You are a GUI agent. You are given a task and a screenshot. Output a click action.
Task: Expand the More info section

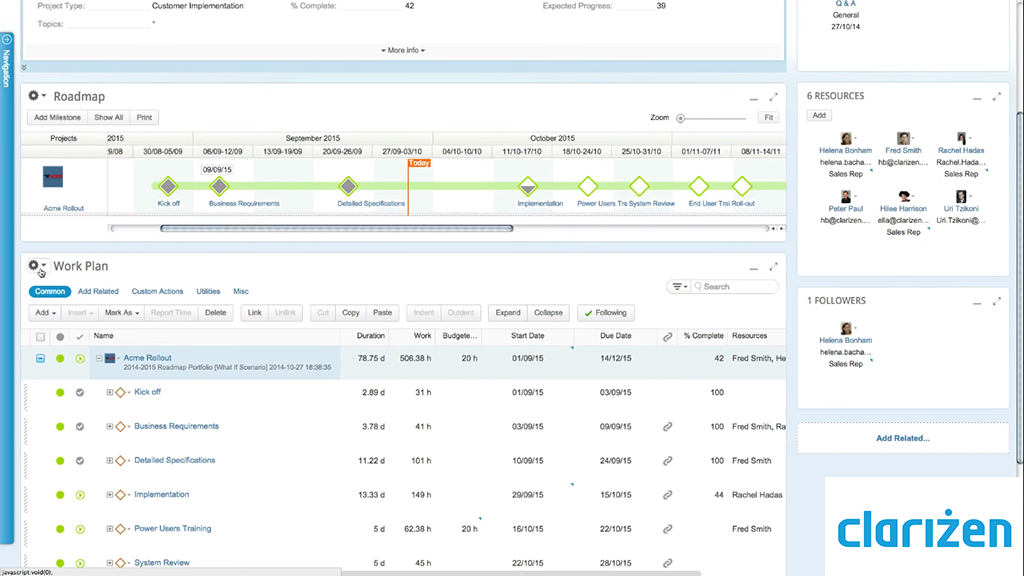point(403,50)
